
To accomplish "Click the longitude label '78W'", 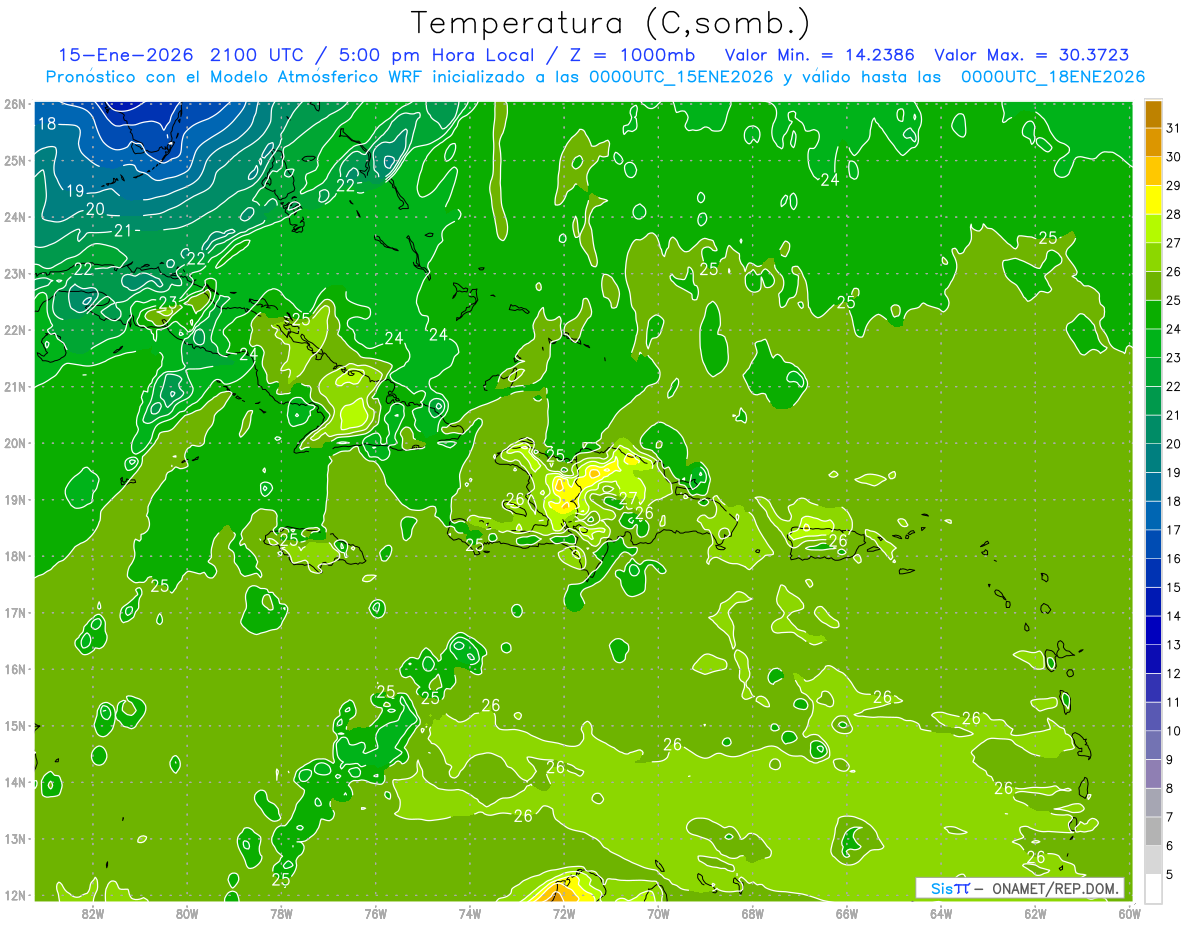I will 281,913.
